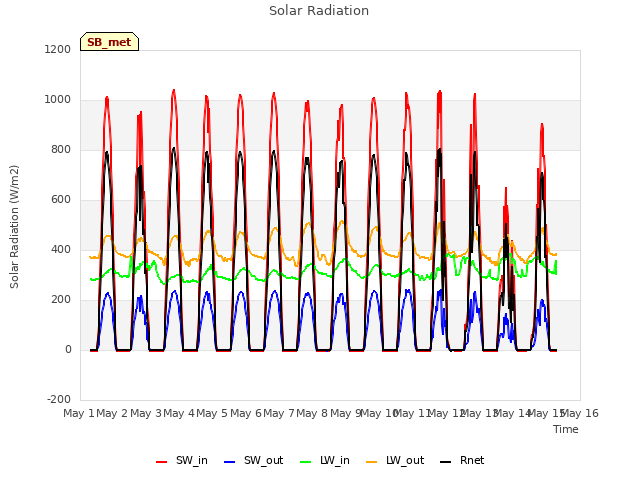Click the blue SW_out legend swatch
Viewport: 640px width, 480px height.
[230, 462]
